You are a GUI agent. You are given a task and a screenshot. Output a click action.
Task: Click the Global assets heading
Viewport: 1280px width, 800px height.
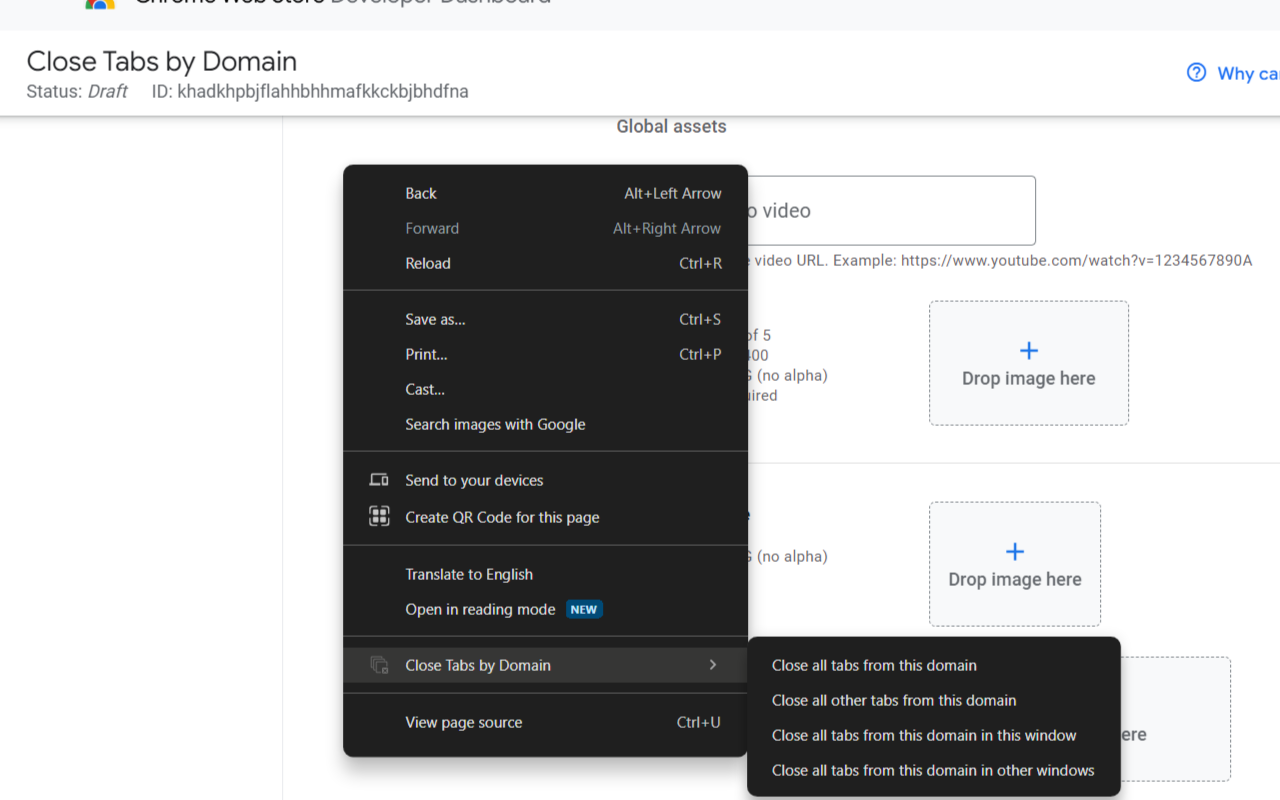(x=671, y=127)
